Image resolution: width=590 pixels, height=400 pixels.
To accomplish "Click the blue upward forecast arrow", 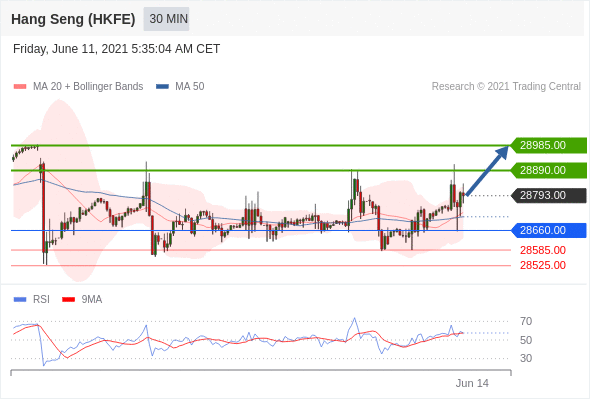I will [487, 171].
